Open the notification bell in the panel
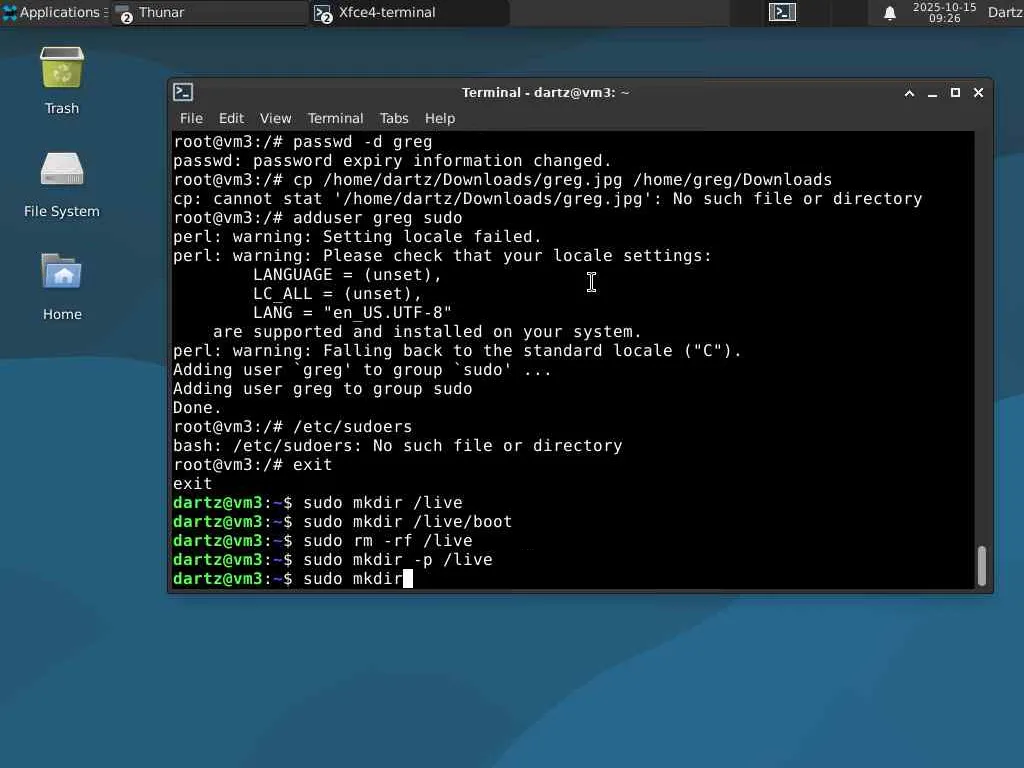1024x768 pixels. (889, 13)
